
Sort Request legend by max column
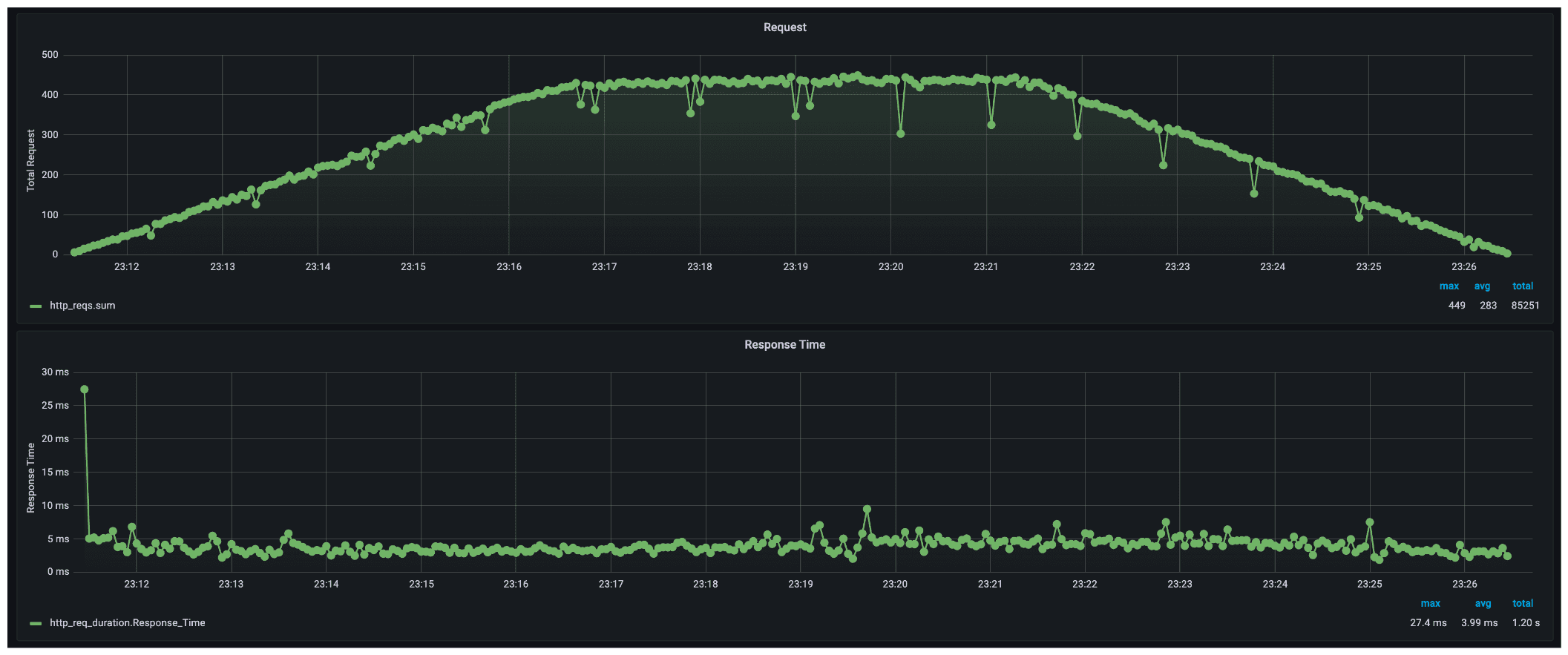1449,286
